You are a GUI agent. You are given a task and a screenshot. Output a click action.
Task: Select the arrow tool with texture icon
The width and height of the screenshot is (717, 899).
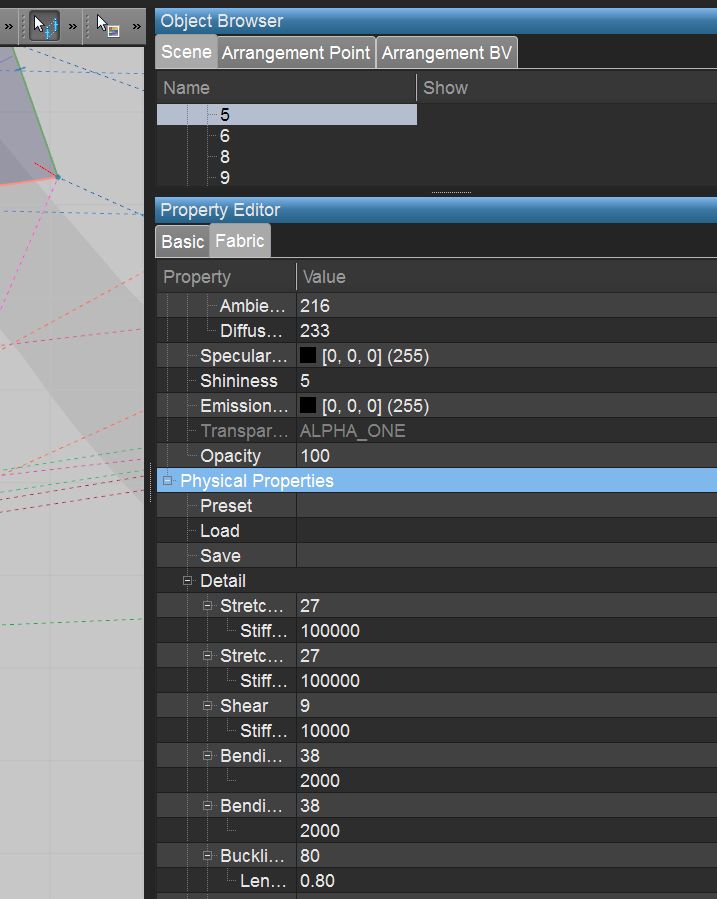pos(107,26)
